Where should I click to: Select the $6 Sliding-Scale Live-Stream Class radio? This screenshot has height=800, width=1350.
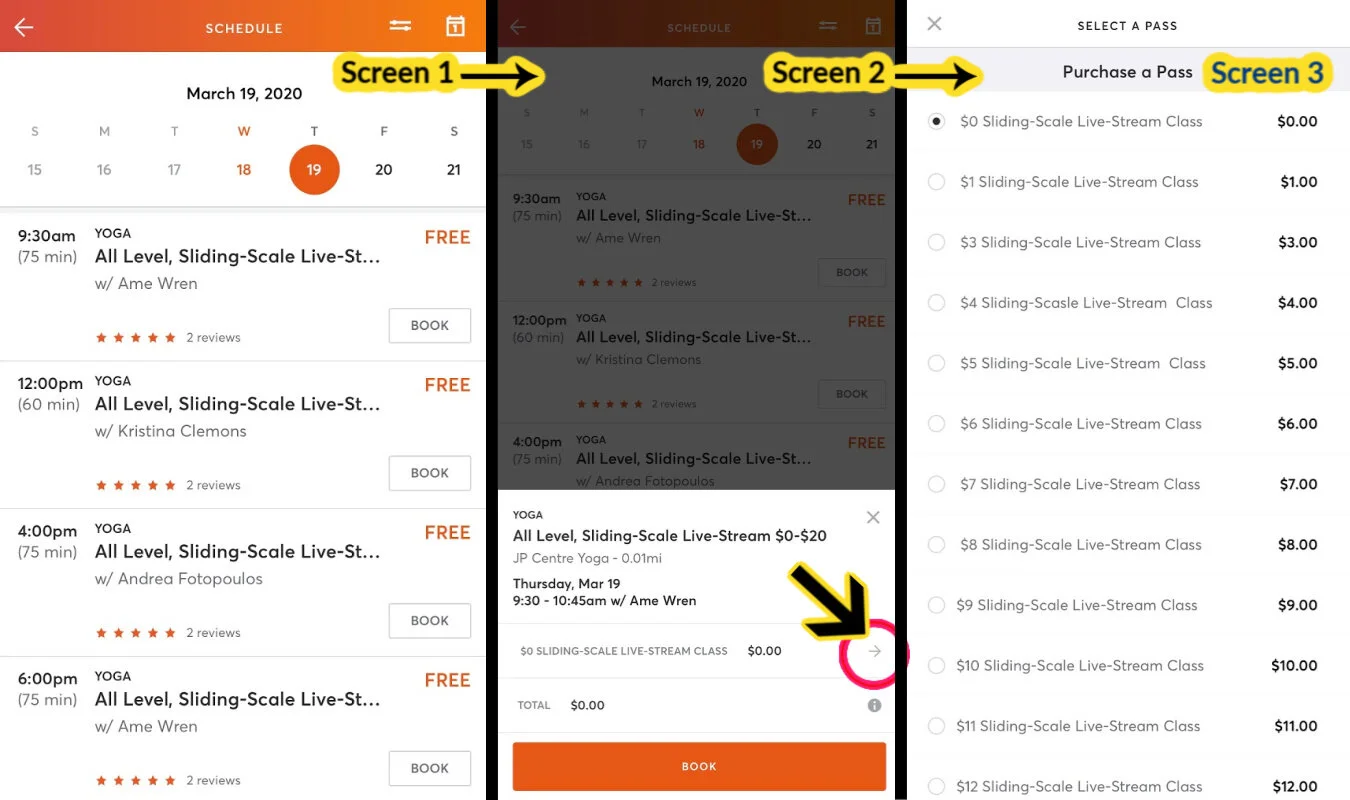(x=936, y=424)
